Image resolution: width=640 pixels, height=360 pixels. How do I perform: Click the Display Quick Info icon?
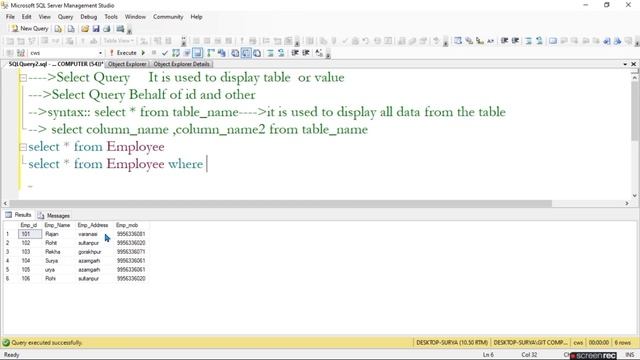480,41
